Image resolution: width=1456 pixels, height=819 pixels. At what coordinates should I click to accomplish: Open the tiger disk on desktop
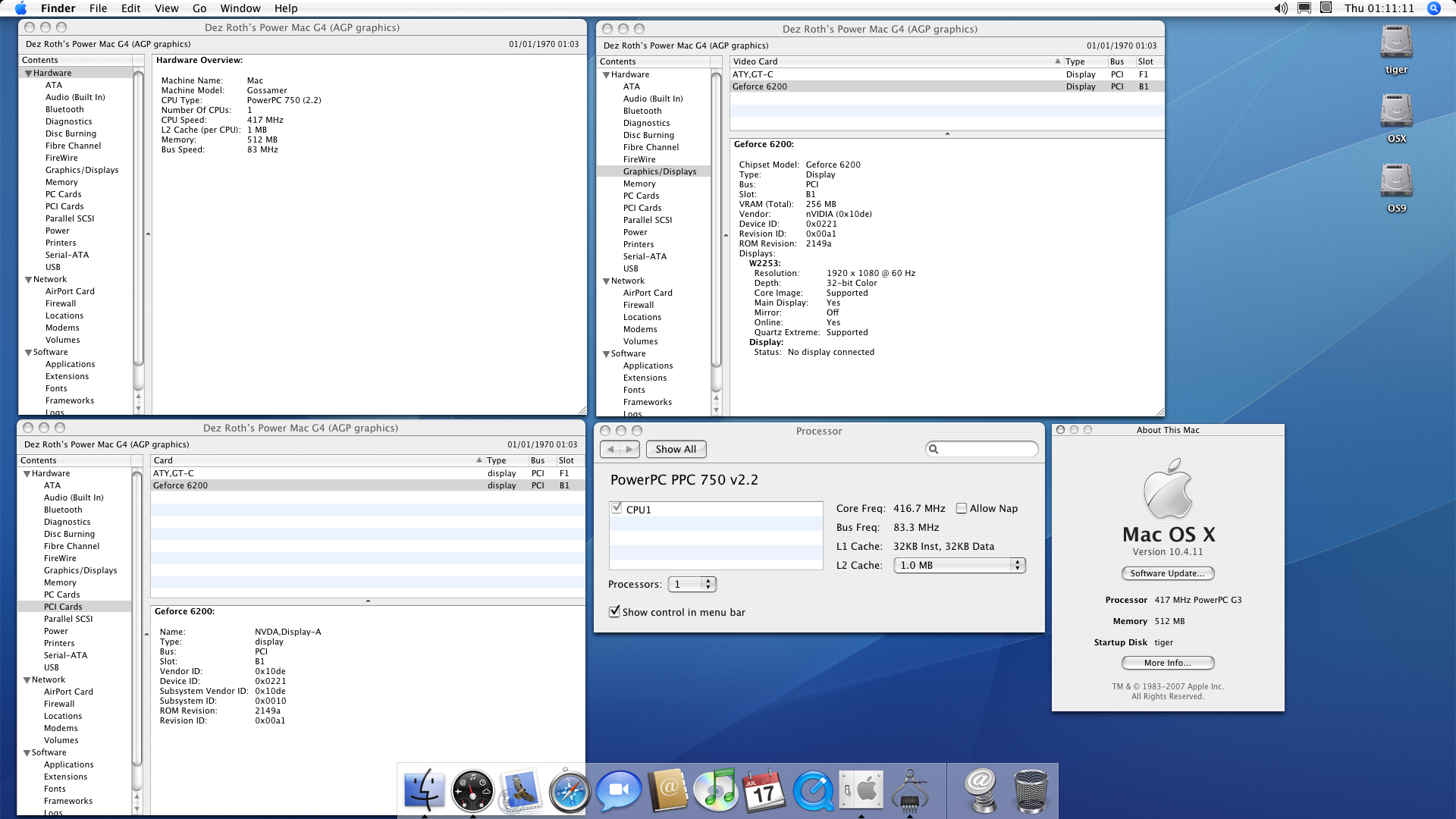click(x=1396, y=42)
